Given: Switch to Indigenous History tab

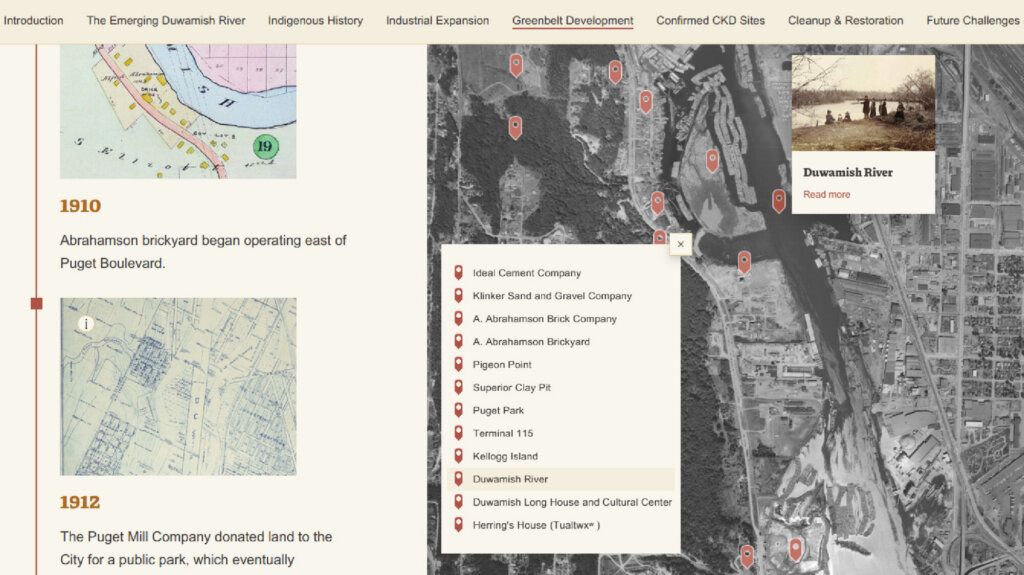Looking at the screenshot, I should click(x=315, y=20).
